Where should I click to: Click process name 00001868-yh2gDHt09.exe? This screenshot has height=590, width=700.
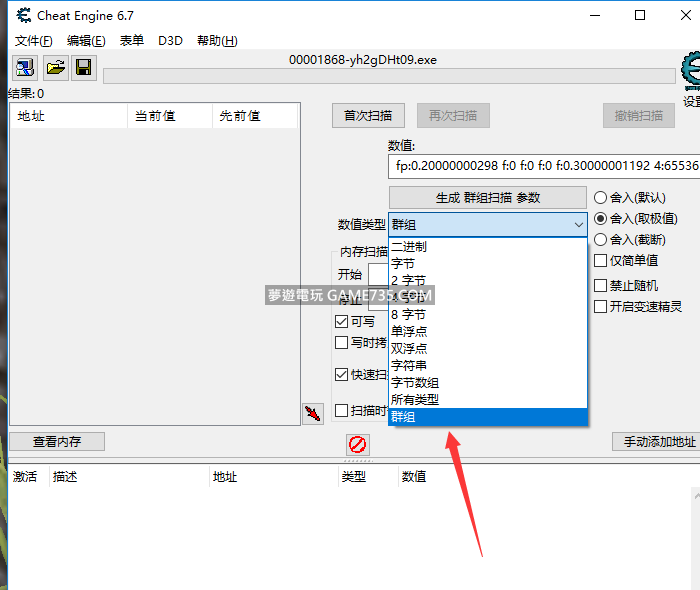point(363,60)
